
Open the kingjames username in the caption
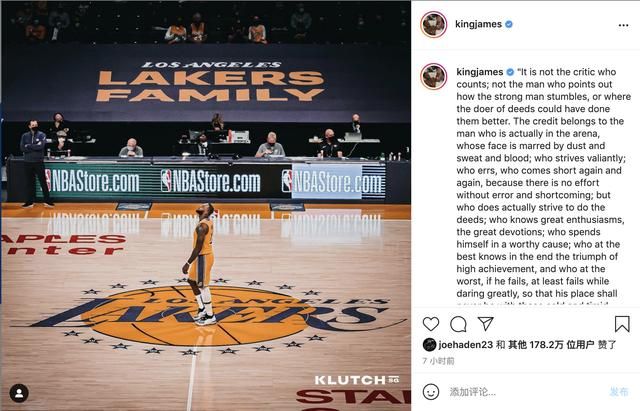pyautogui.click(x=480, y=72)
